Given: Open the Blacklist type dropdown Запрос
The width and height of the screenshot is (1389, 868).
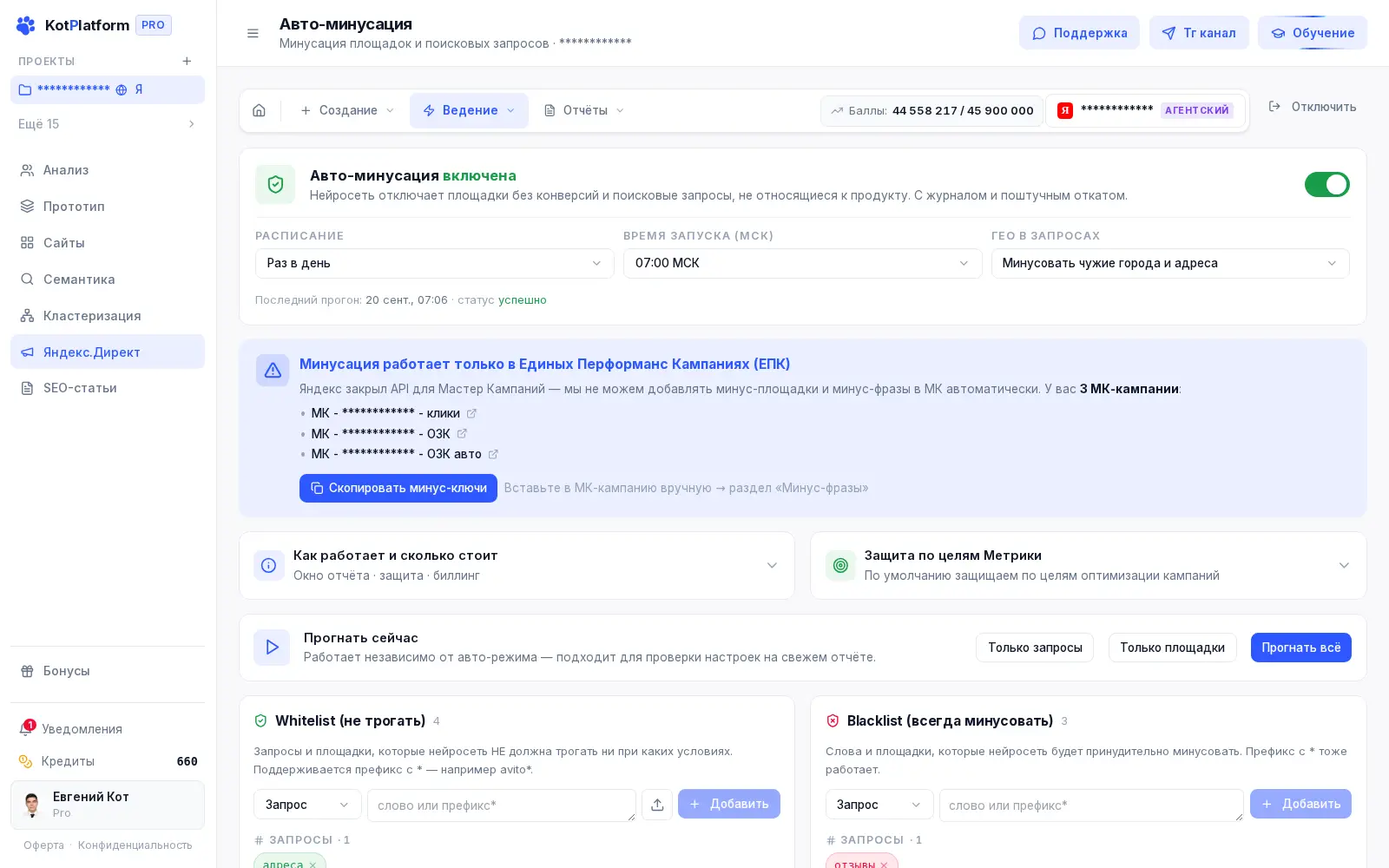Looking at the screenshot, I should pos(879,805).
